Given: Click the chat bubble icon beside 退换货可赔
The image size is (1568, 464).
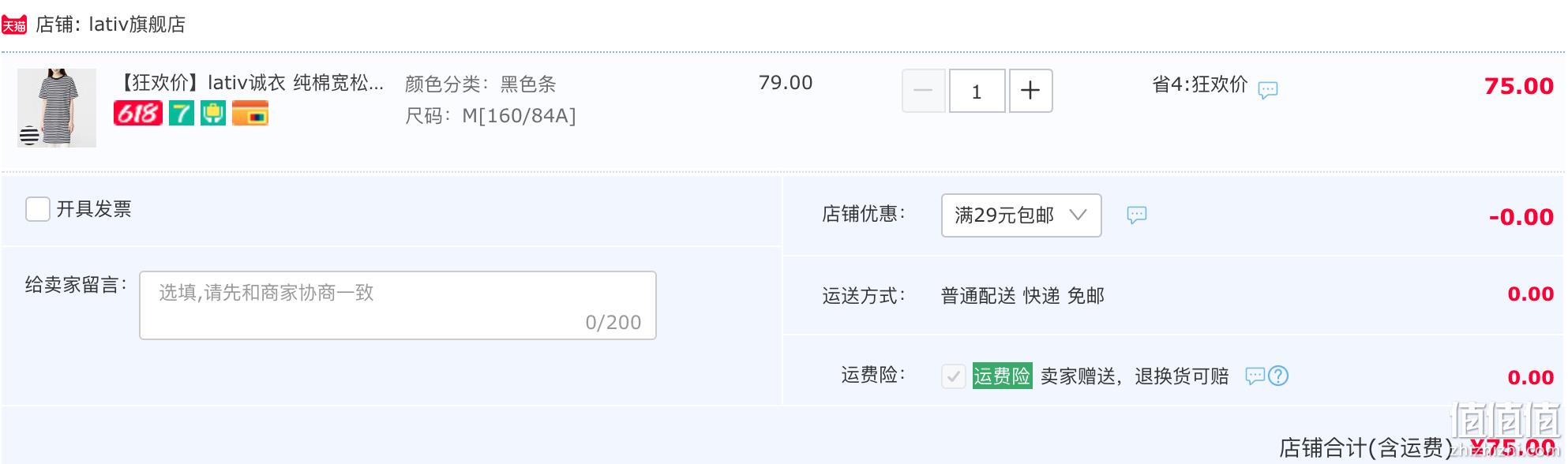Looking at the screenshot, I should tap(1255, 376).
